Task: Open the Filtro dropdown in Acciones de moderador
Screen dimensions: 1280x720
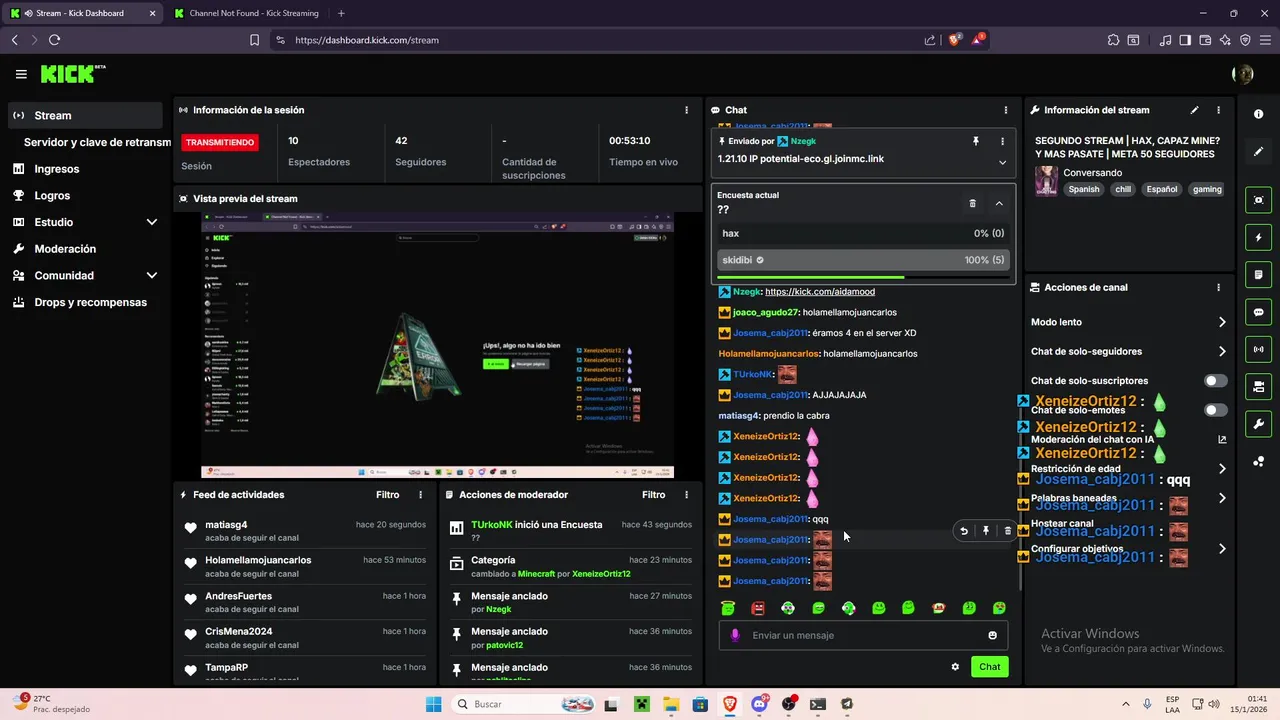Action: click(653, 495)
